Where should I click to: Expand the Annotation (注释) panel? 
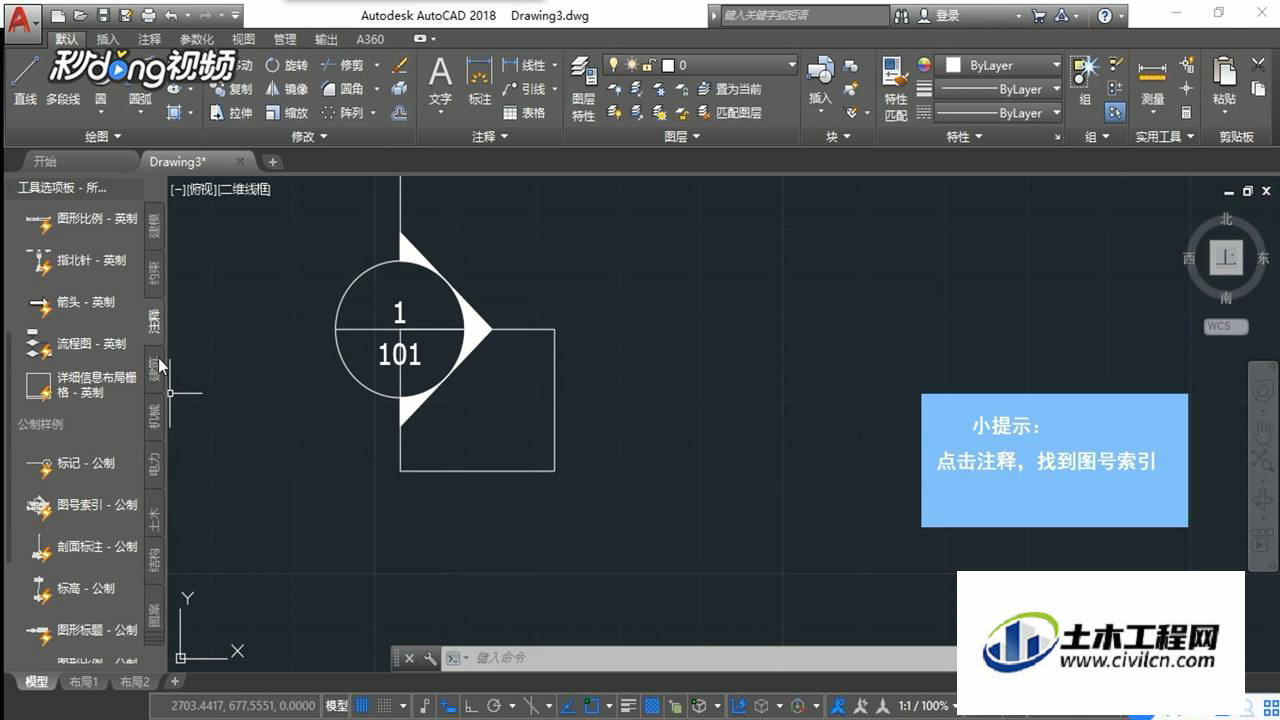[490, 137]
